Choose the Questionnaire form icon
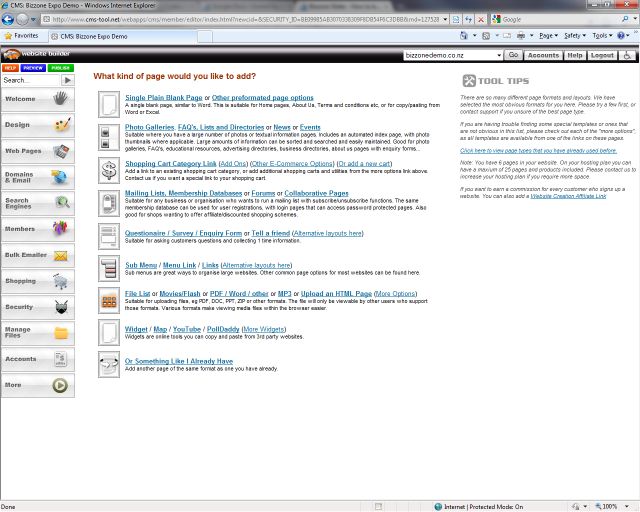The width and height of the screenshot is (640, 512). point(109,236)
